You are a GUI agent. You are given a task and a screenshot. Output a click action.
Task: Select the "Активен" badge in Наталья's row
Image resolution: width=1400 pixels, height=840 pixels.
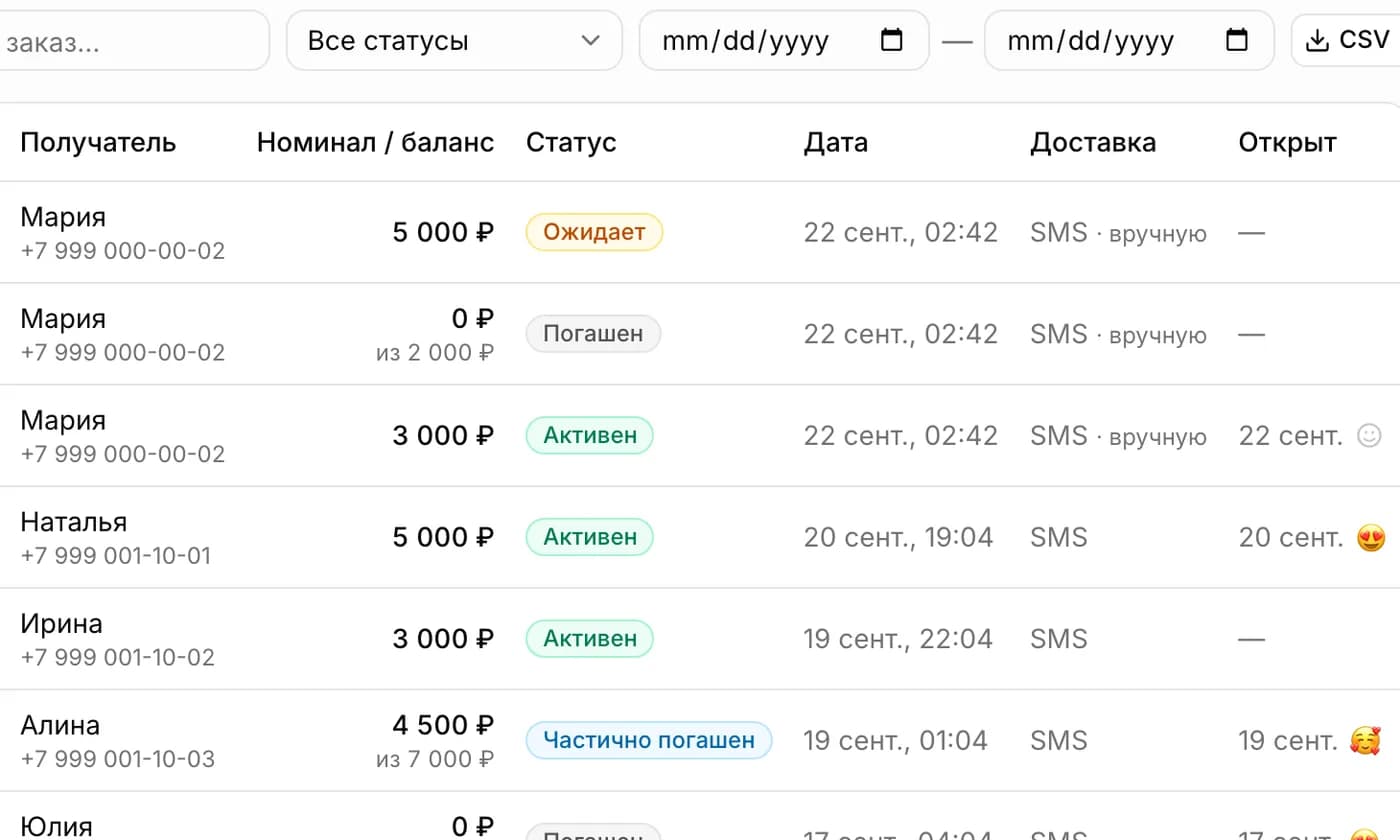pos(590,537)
